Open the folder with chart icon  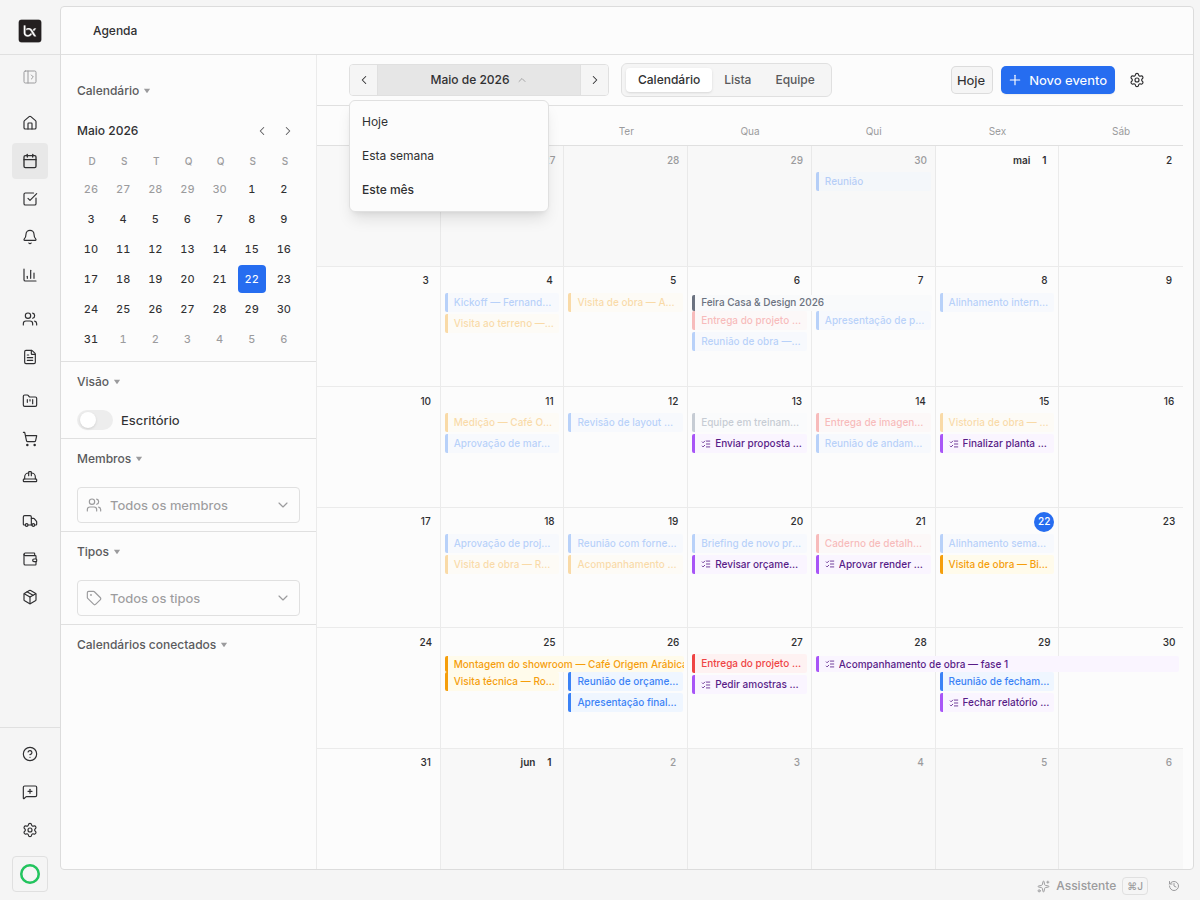point(30,401)
